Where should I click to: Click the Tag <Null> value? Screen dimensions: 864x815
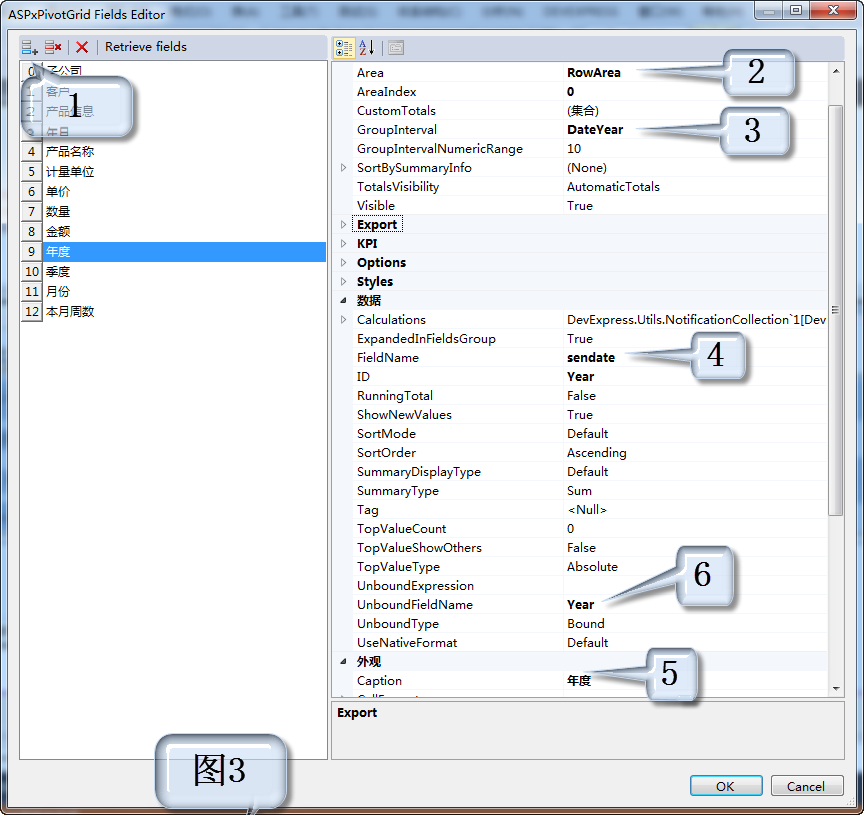click(x=587, y=510)
